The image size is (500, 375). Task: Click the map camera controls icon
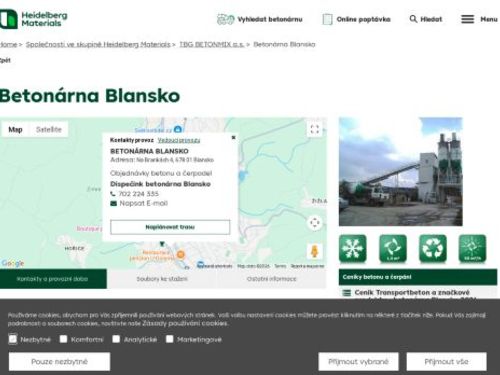click(315, 223)
